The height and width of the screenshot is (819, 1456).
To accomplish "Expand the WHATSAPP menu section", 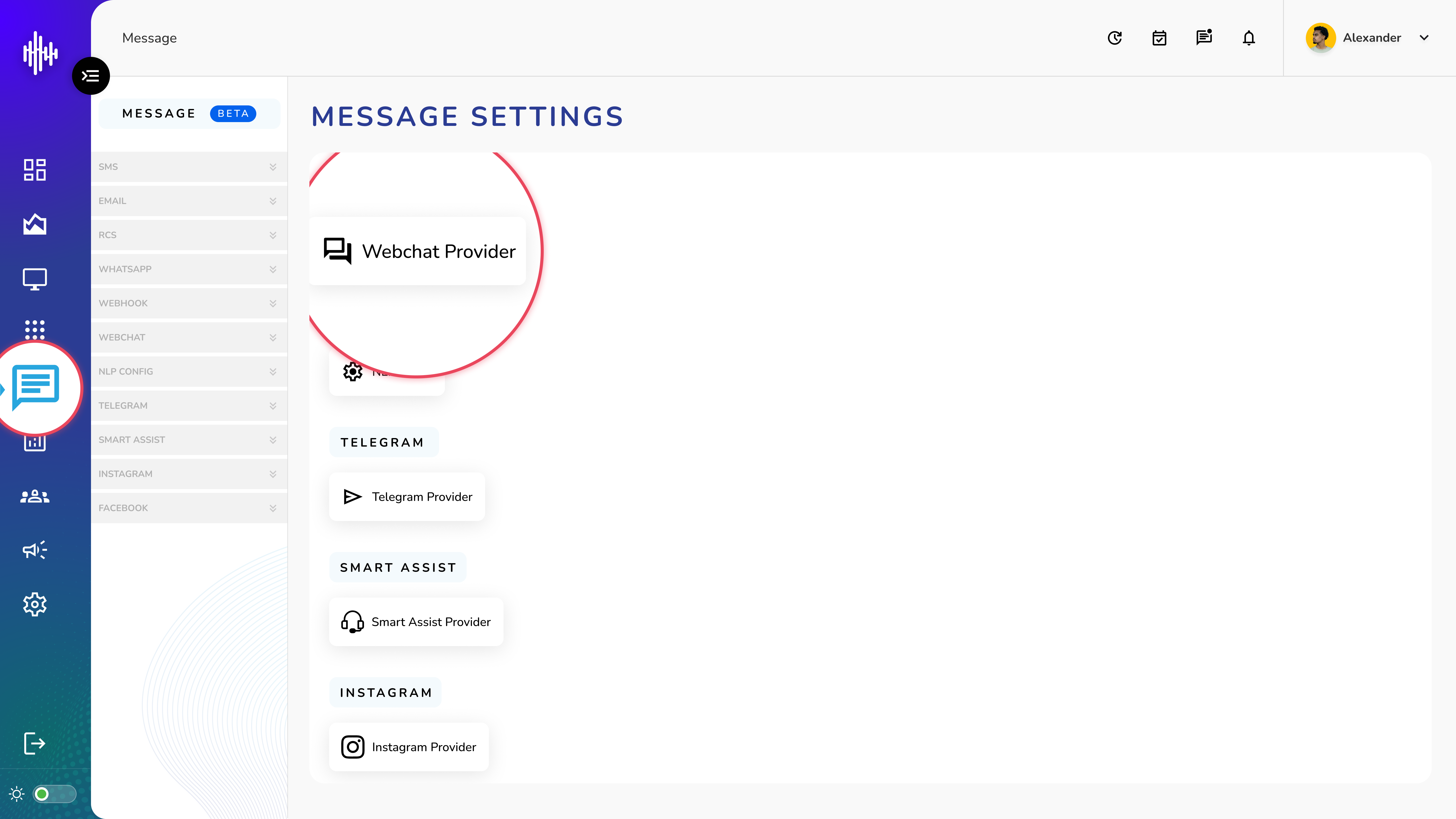I will pyautogui.click(x=189, y=269).
